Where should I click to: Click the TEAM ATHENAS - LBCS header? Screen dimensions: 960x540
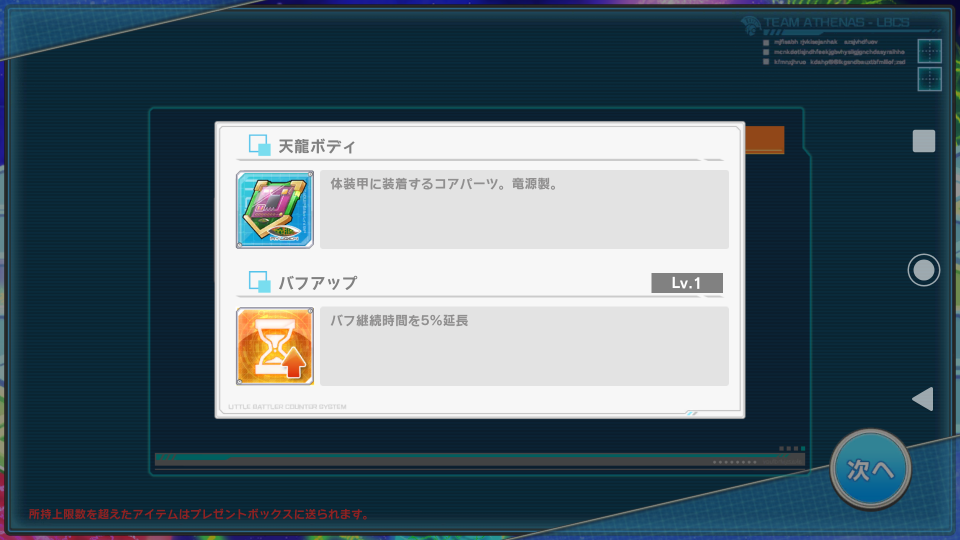pyautogui.click(x=836, y=23)
